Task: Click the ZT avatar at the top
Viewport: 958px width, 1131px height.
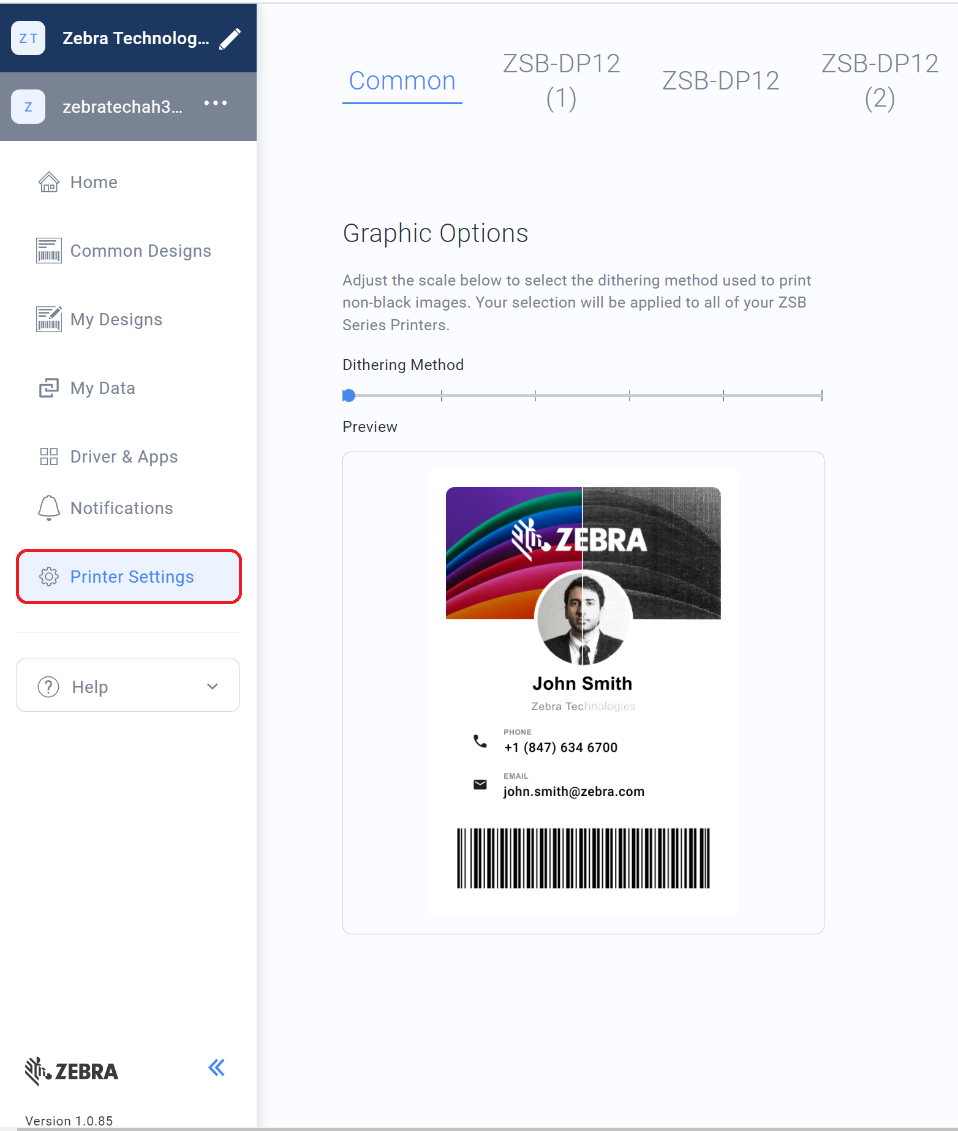Action: pos(27,38)
